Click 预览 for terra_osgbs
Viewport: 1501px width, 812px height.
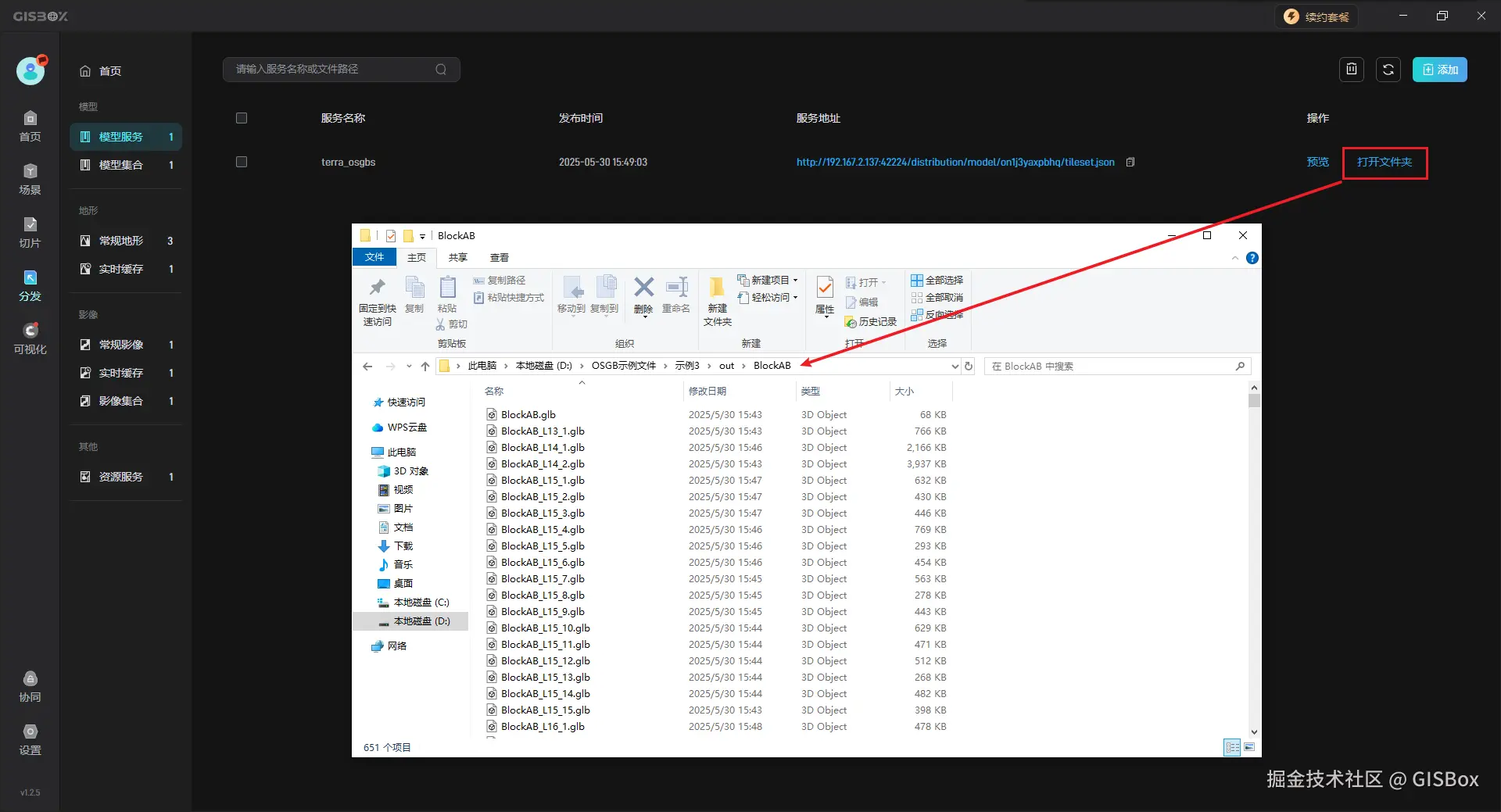click(1317, 162)
